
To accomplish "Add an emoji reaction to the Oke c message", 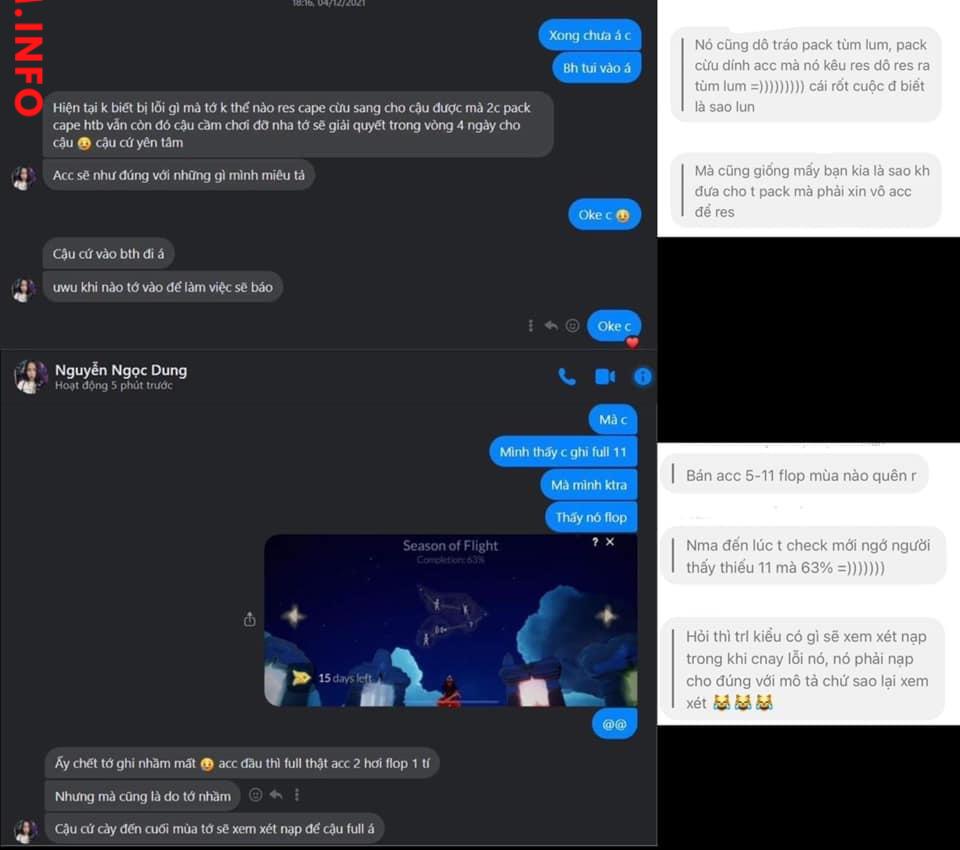I will 572,326.
